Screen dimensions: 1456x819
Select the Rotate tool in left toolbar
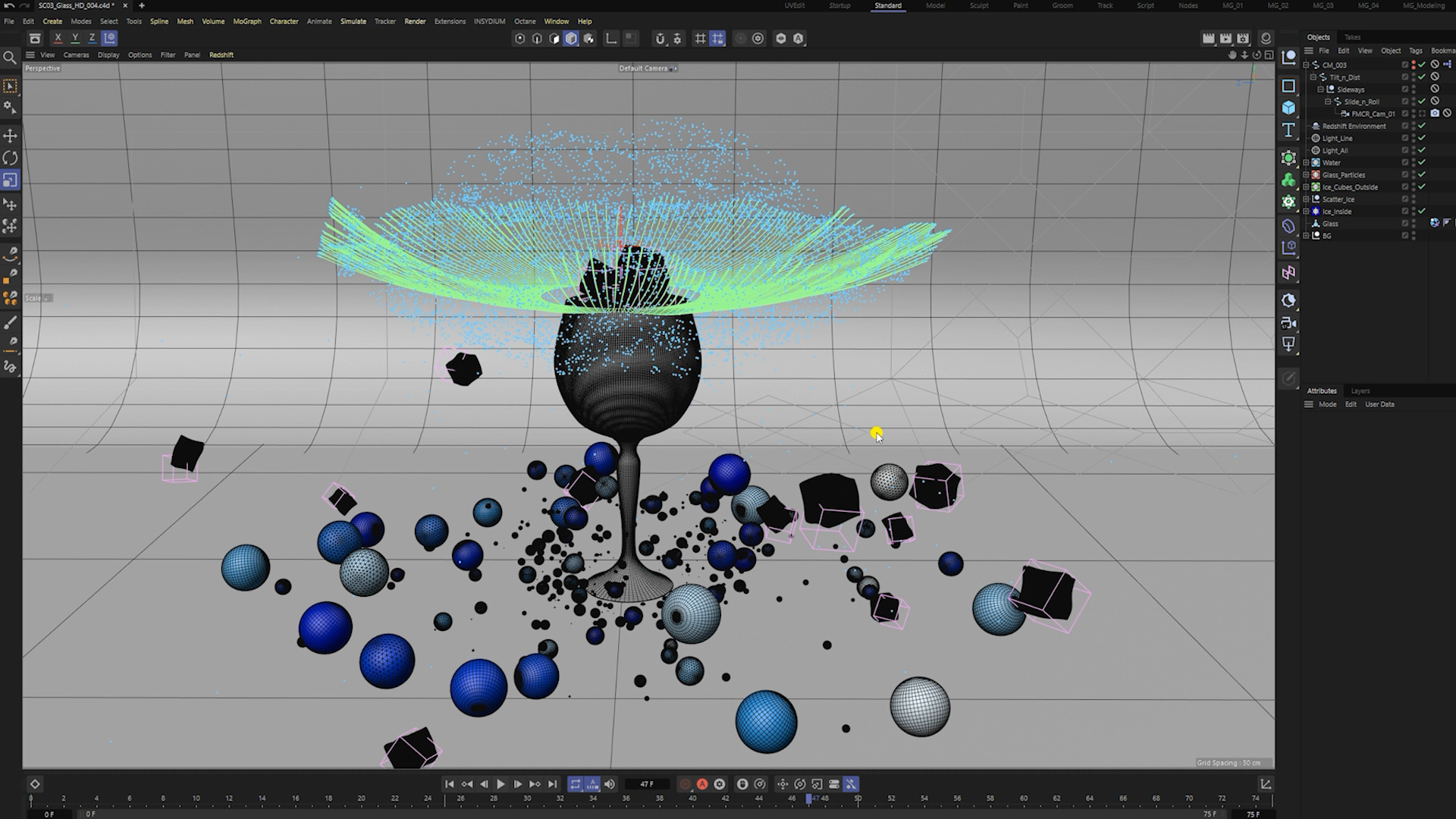(x=10, y=158)
